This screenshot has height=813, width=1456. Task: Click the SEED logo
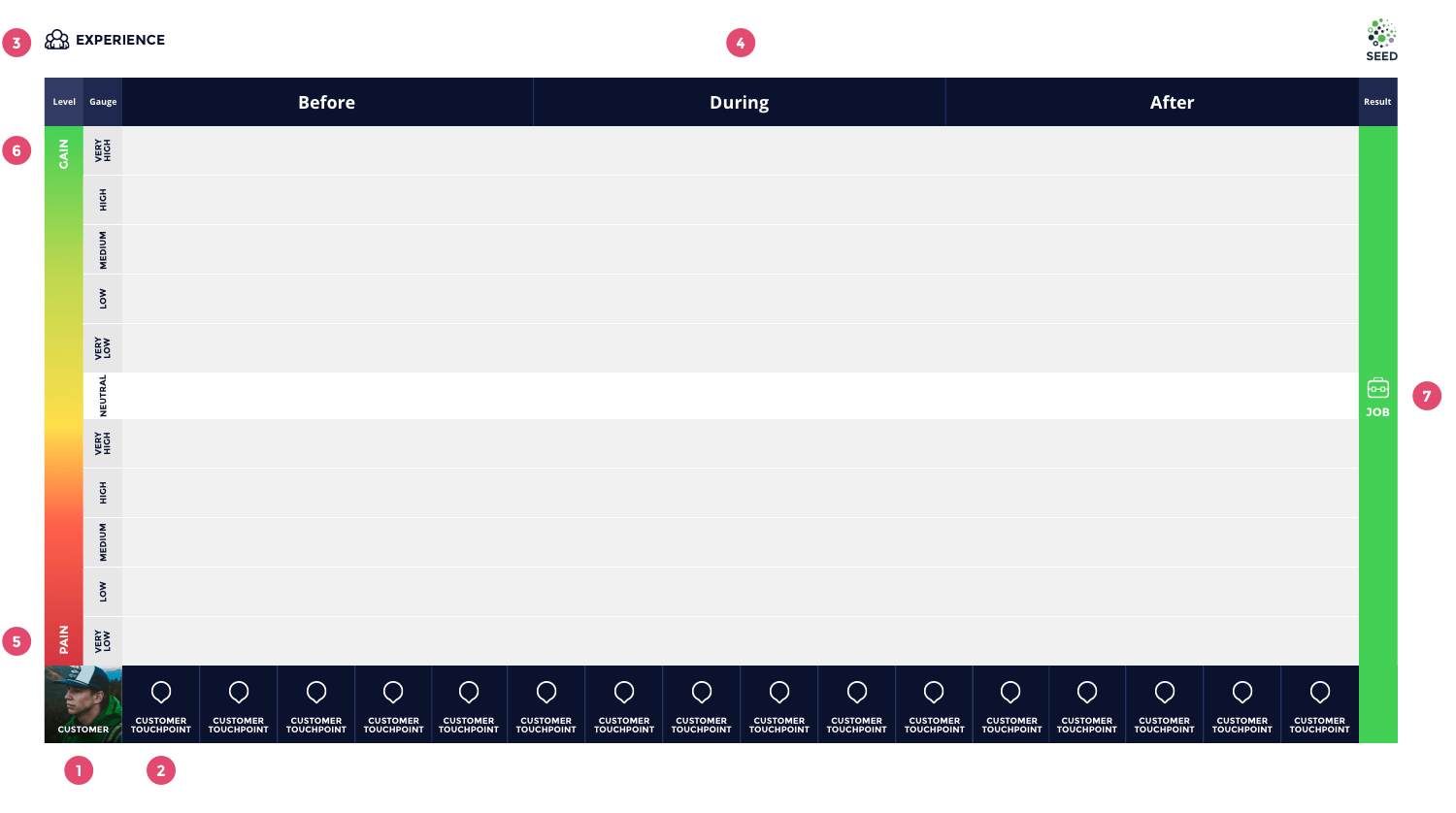(1381, 40)
